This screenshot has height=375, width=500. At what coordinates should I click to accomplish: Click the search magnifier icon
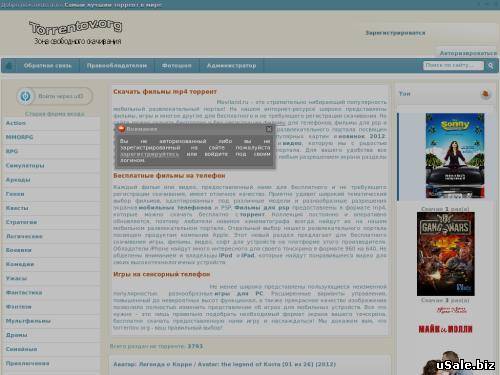click(x=491, y=66)
